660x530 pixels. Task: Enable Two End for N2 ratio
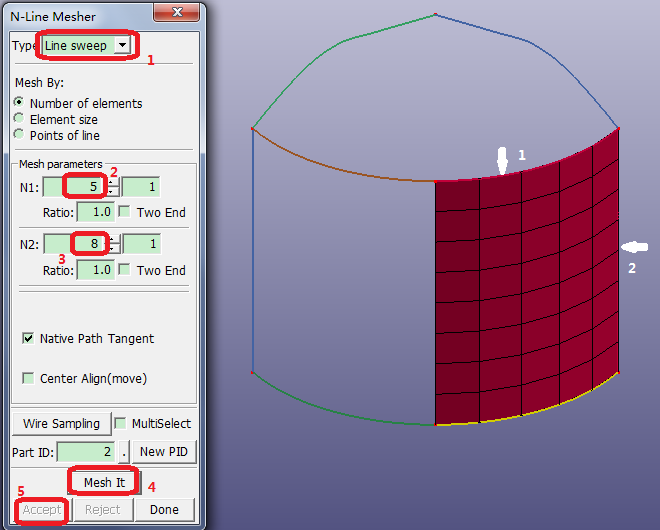click(125, 270)
